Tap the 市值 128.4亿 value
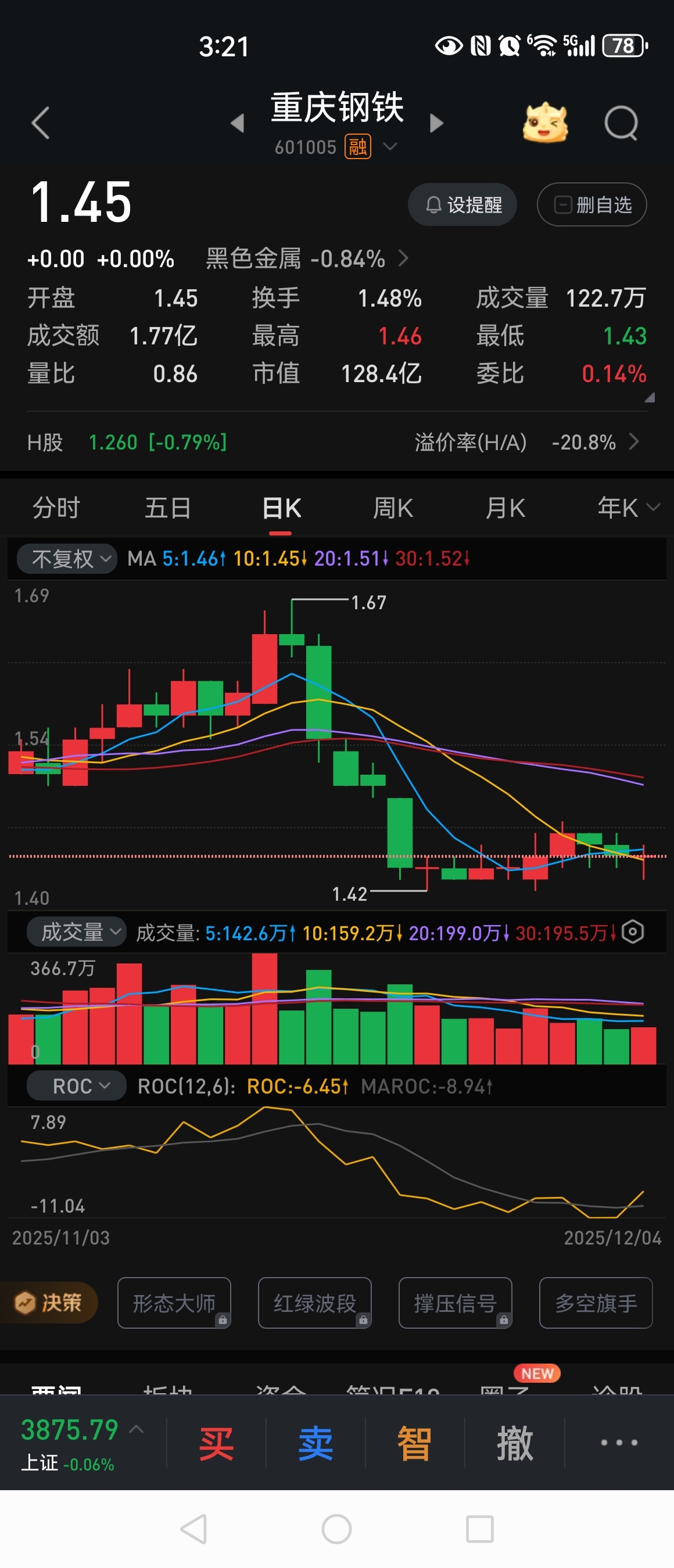 (381, 374)
